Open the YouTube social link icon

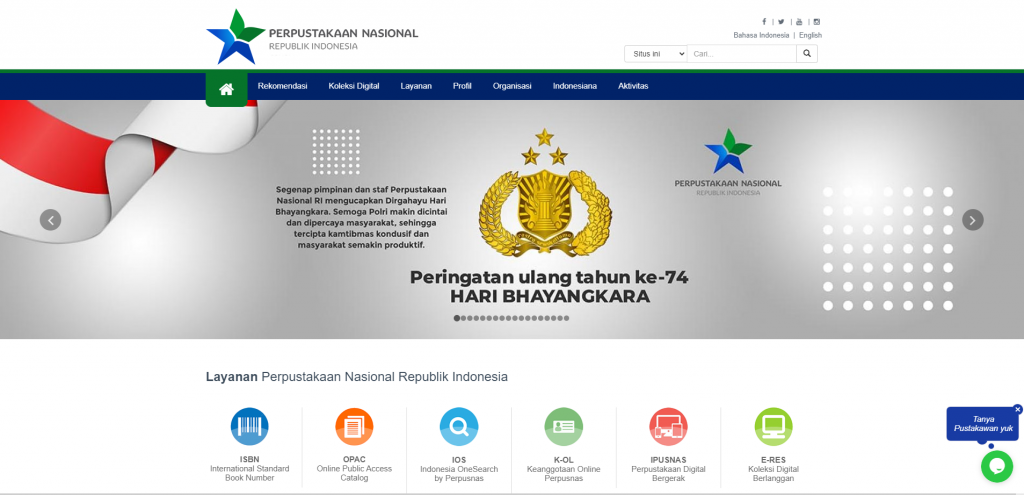799,22
